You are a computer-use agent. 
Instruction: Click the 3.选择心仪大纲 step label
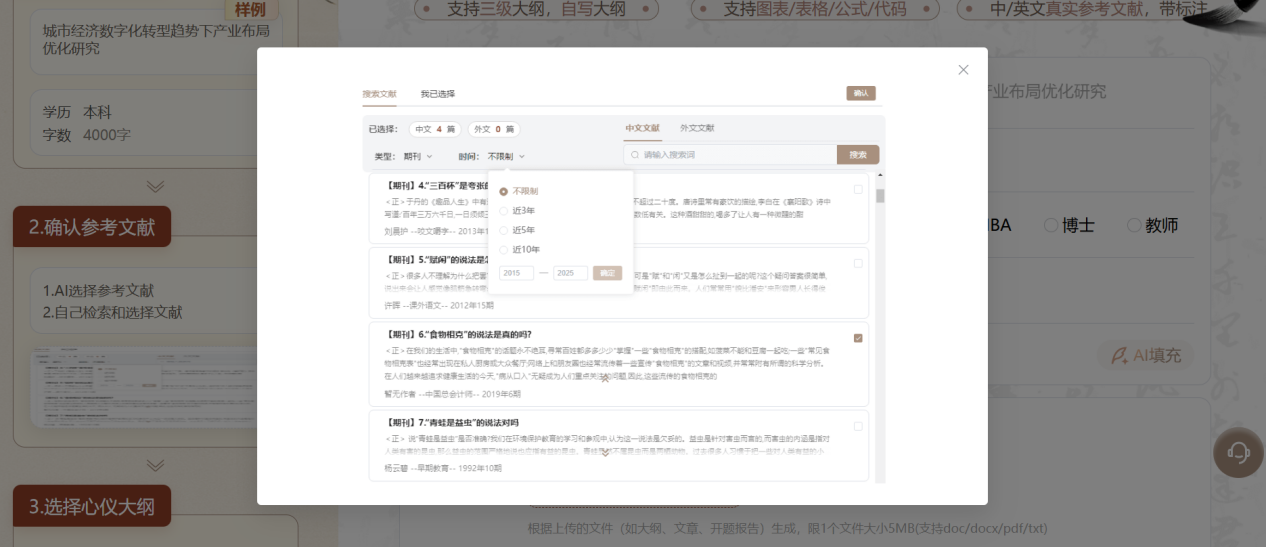click(92, 506)
